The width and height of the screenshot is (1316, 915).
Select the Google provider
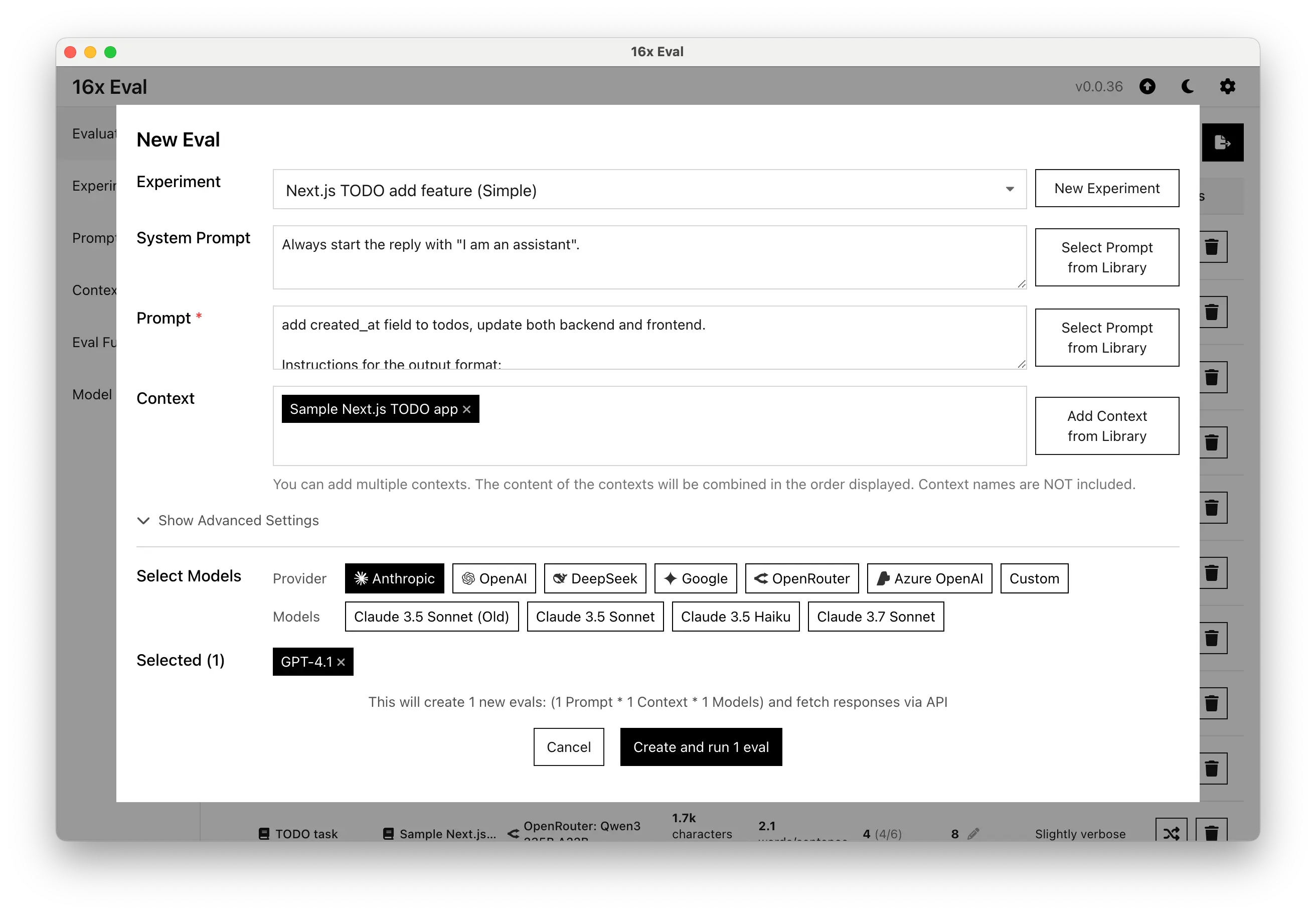point(696,578)
